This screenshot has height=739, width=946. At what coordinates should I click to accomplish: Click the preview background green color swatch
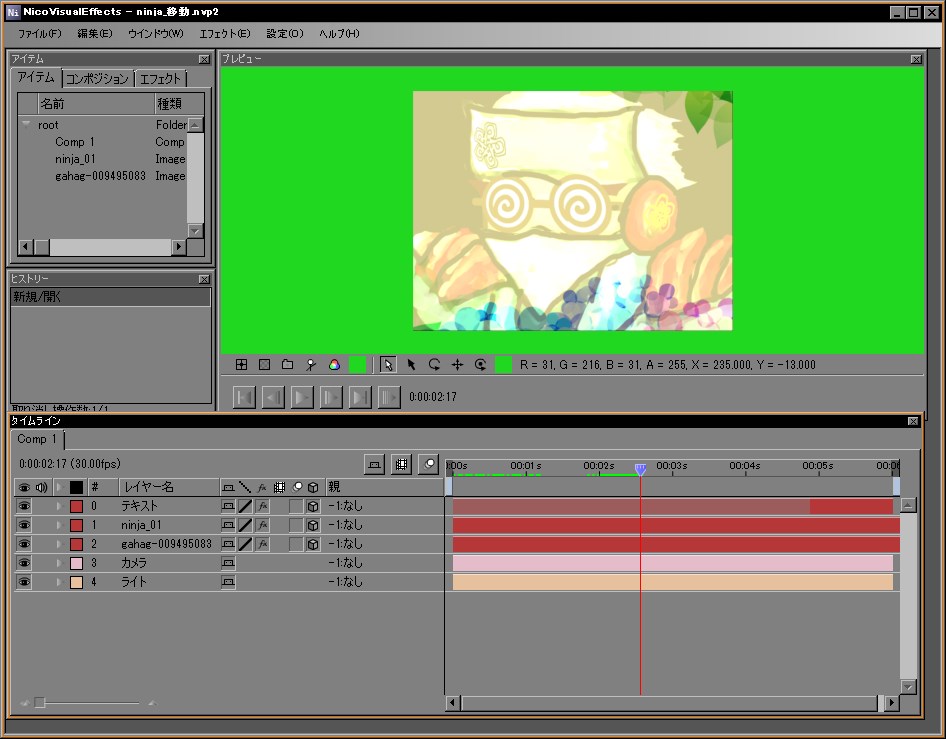pos(357,364)
